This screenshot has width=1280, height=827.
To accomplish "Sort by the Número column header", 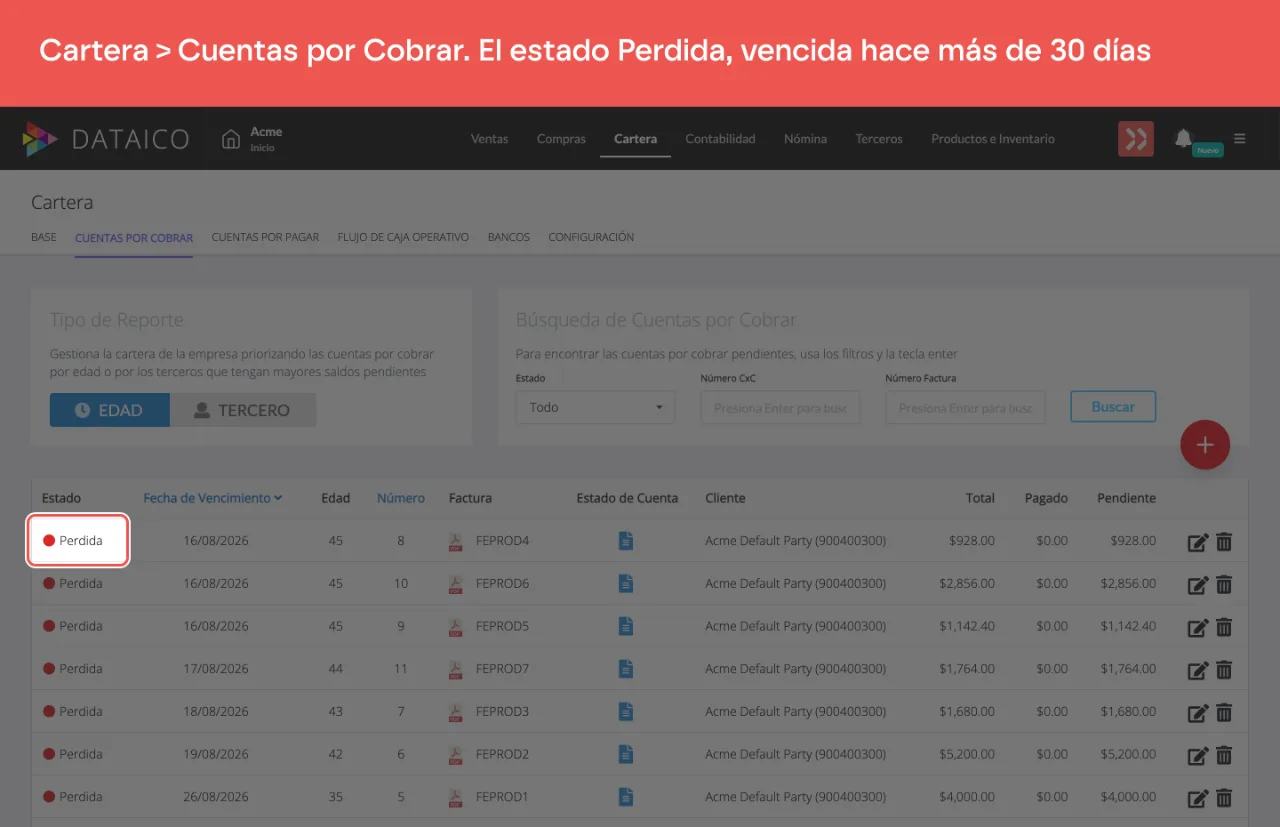I will pyautogui.click(x=401, y=498).
